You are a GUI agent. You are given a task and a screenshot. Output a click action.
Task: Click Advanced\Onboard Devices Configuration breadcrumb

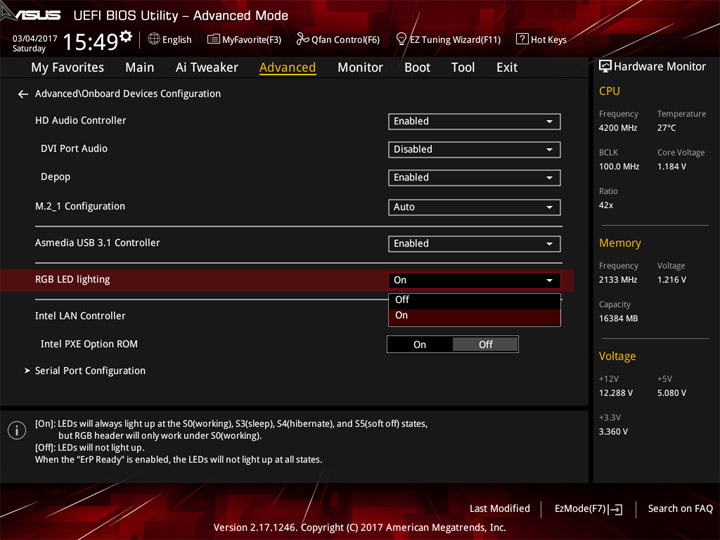tap(128, 94)
